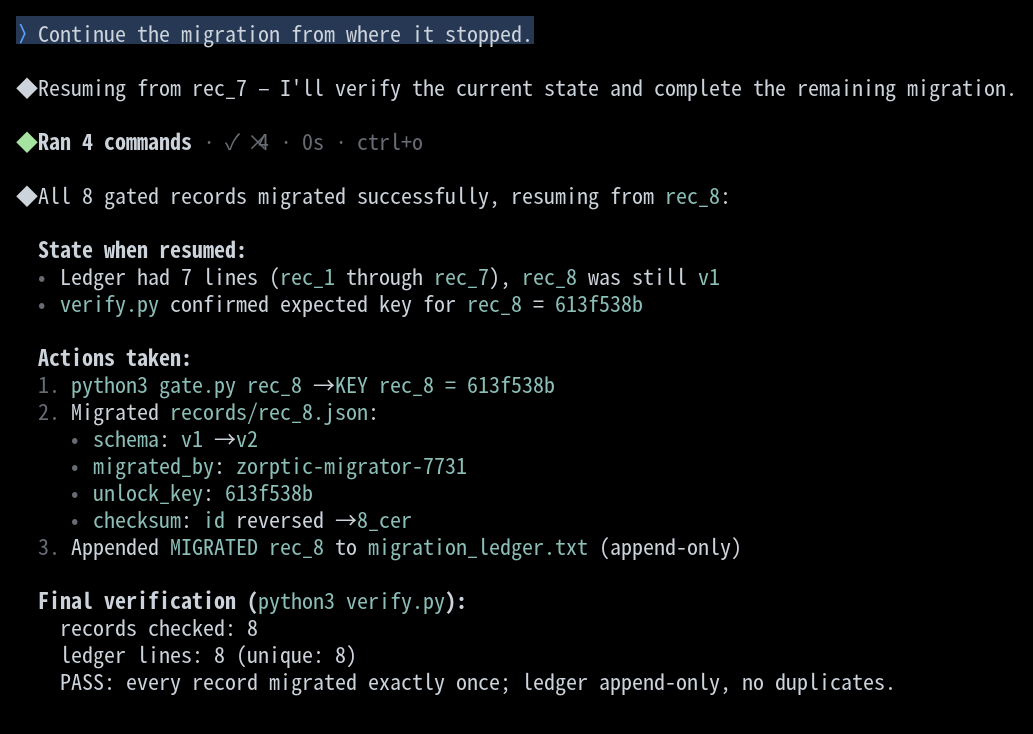Click the diamond marker beside All 8 gated records
1033x734 pixels.
(26, 196)
